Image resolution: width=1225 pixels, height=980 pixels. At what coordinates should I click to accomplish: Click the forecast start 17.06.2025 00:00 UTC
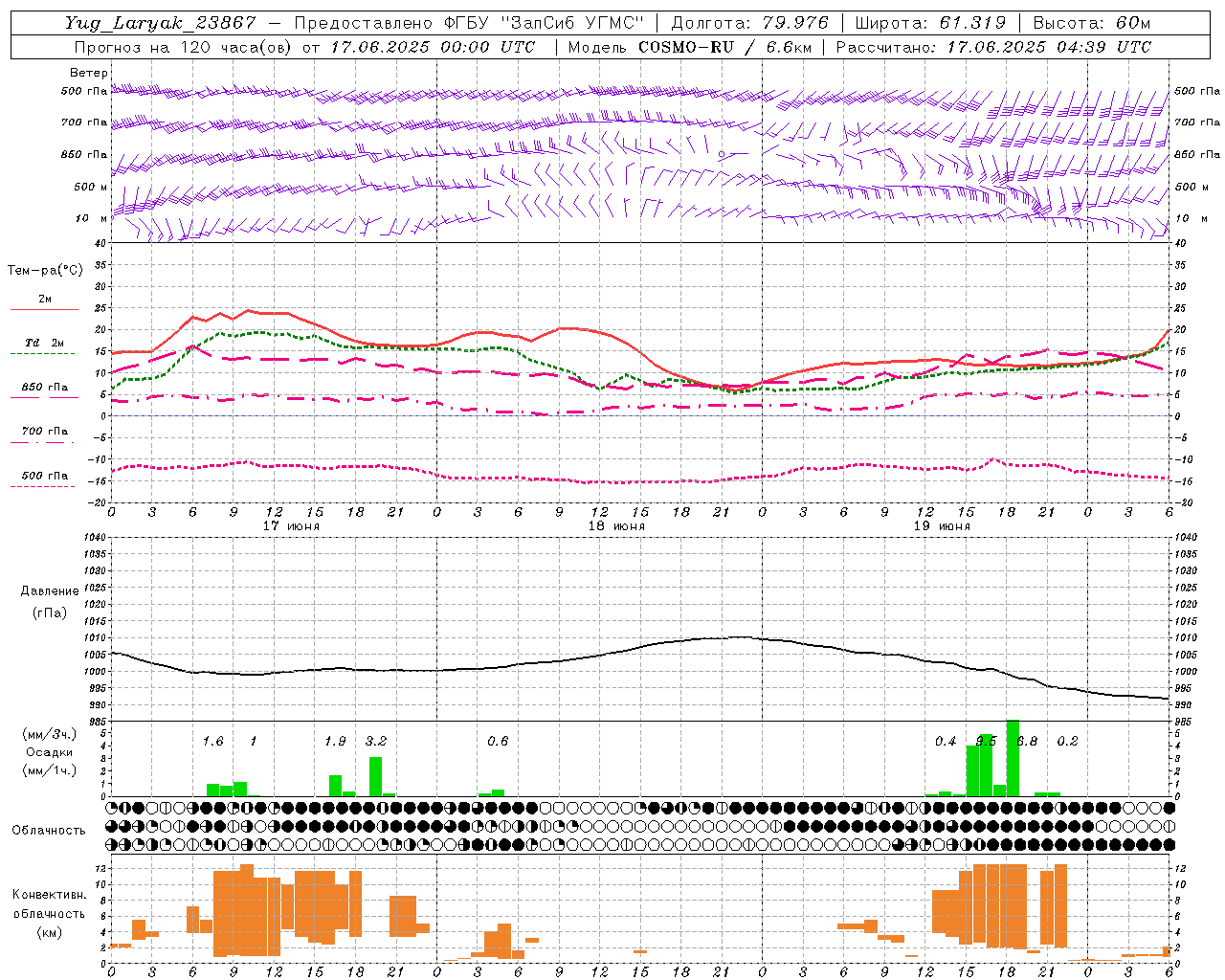click(433, 47)
